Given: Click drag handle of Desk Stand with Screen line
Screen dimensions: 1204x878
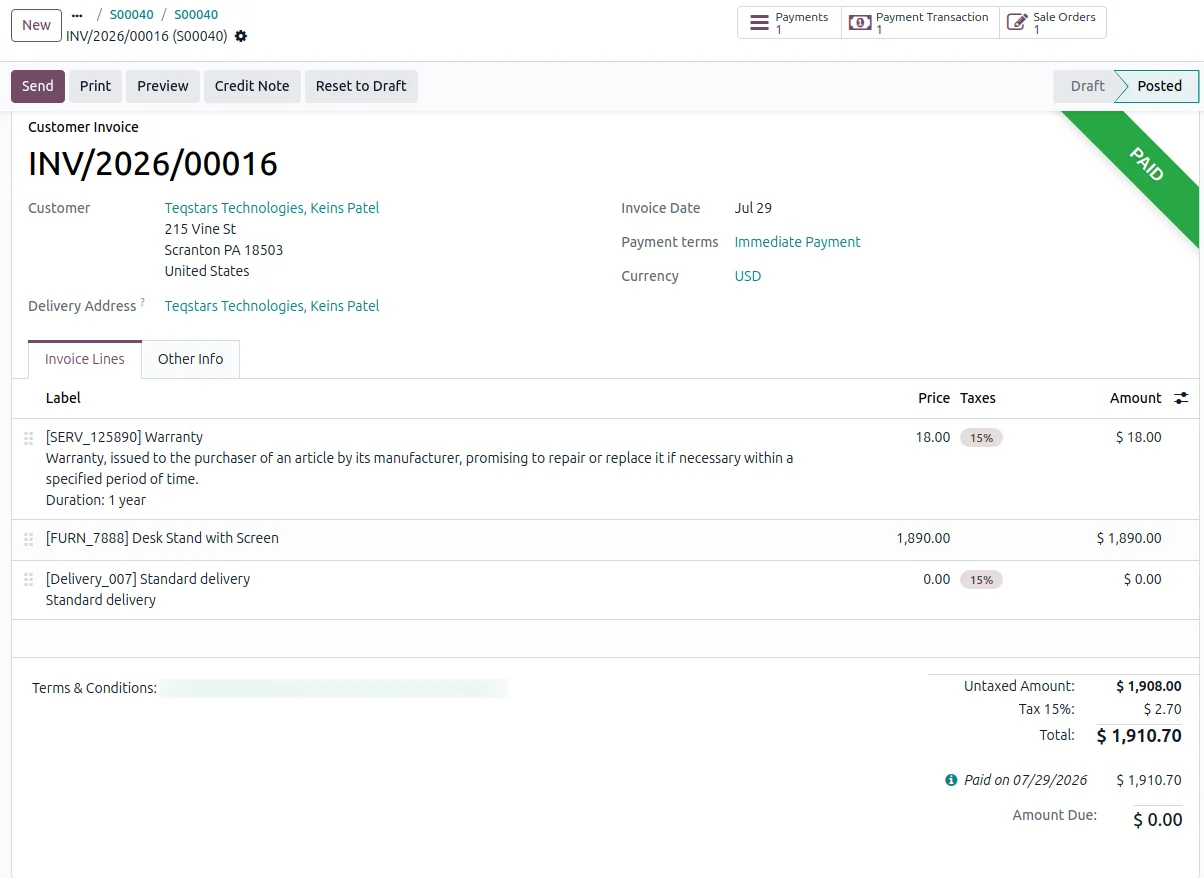Looking at the screenshot, I should pos(28,539).
